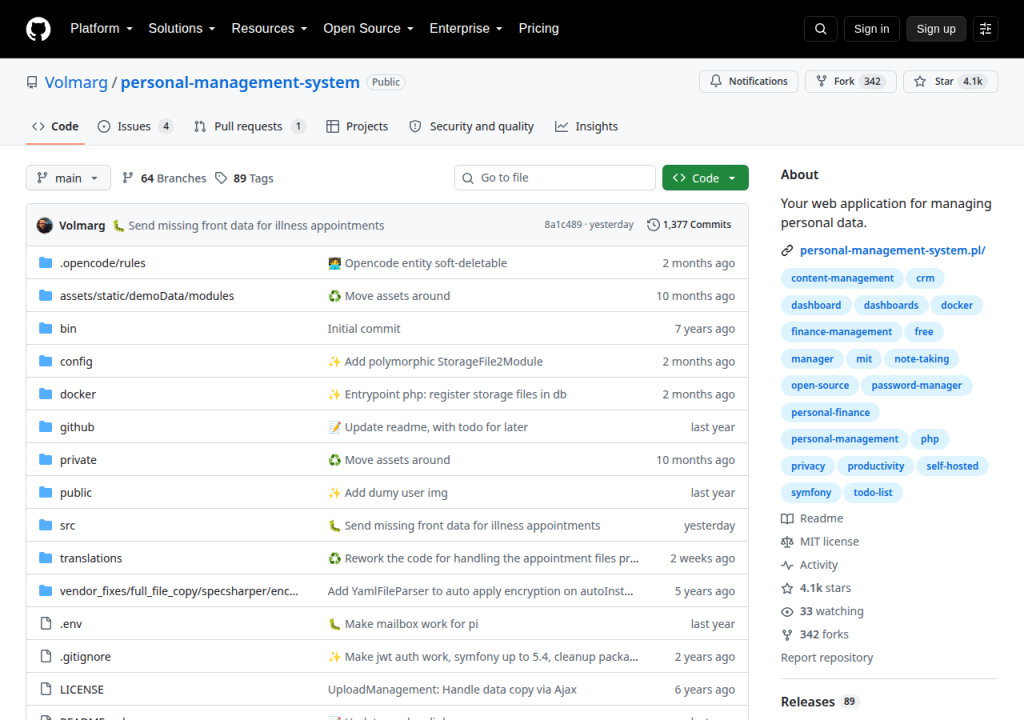Click the src folder icon
This screenshot has width=1024, height=720.
(x=45, y=525)
